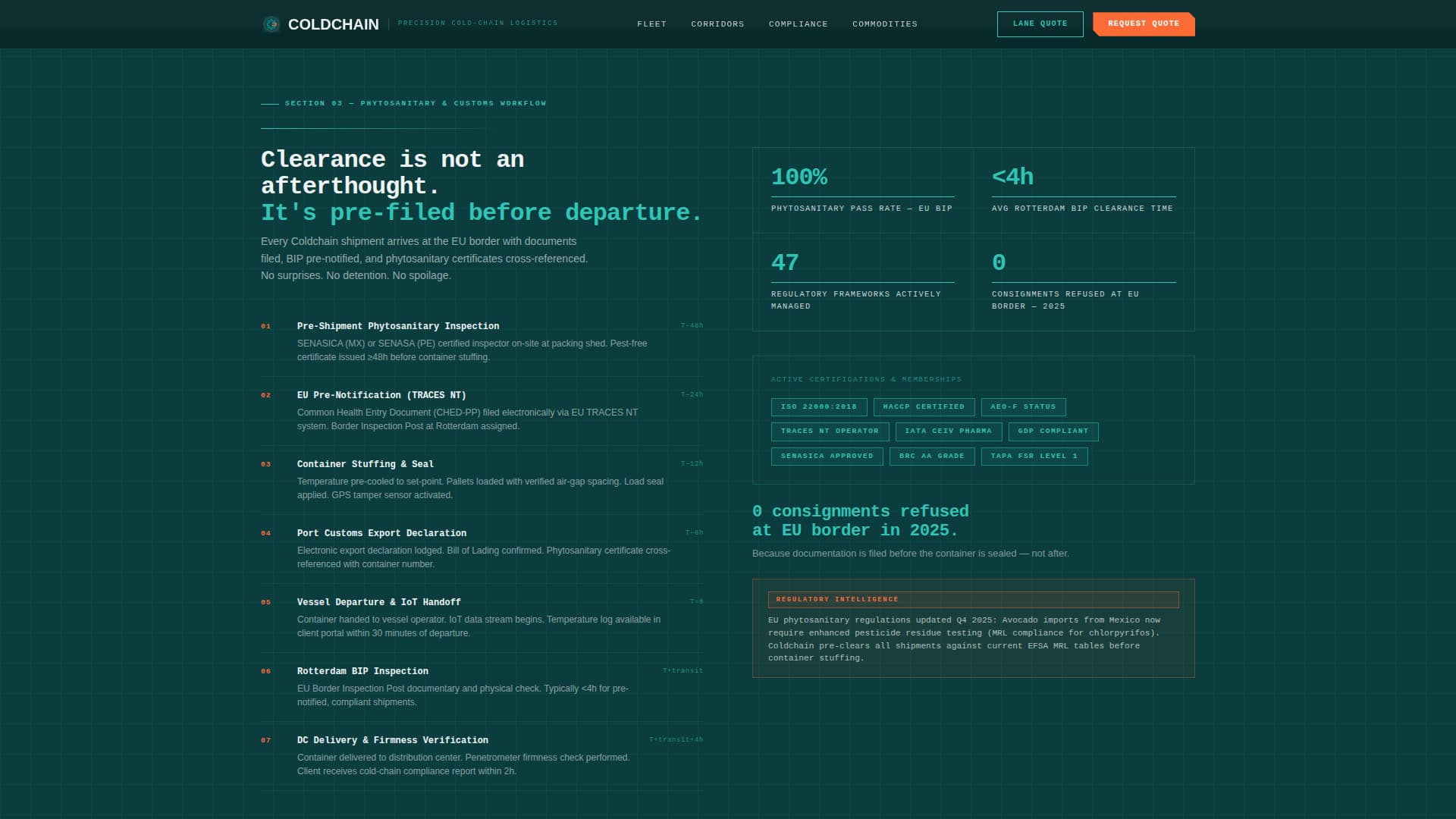The width and height of the screenshot is (1456, 819).
Task: Click step number 01 label
Action: [265, 327]
